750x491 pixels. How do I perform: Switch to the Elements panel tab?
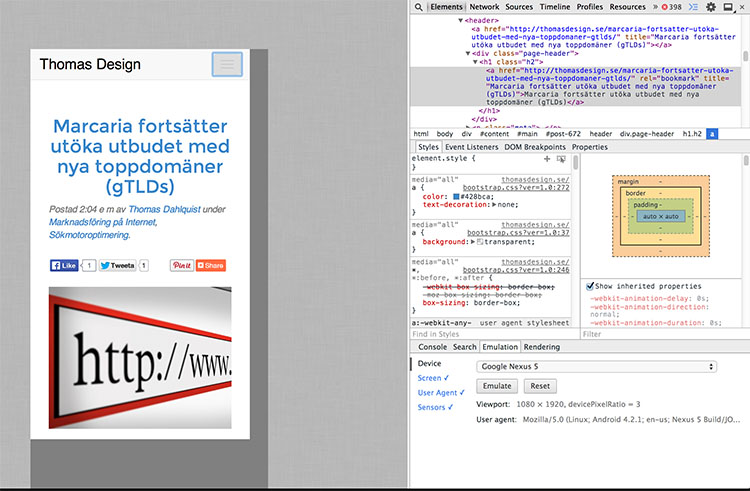pos(446,7)
